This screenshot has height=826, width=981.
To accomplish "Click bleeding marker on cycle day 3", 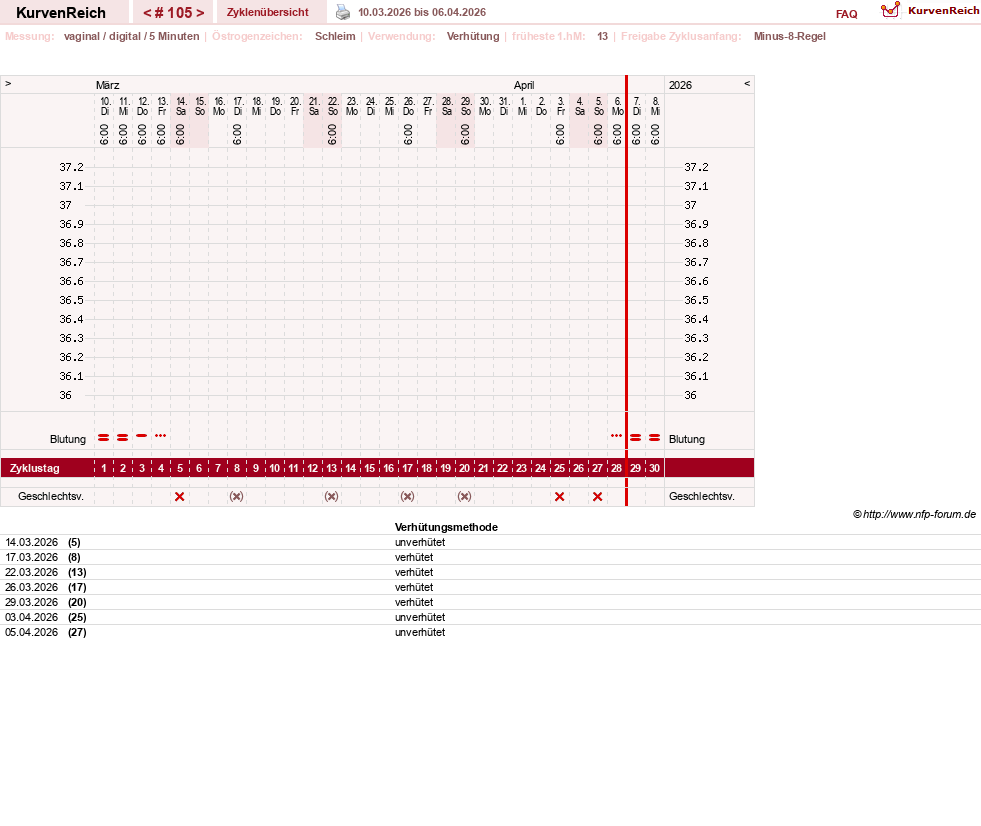I will click(x=141, y=436).
